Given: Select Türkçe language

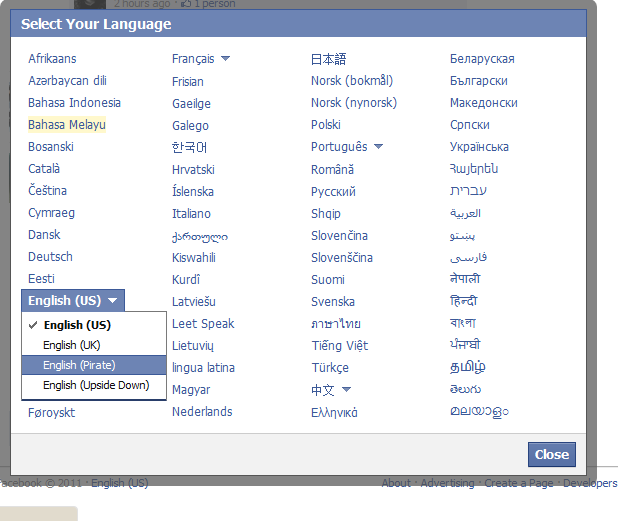Looking at the screenshot, I should [330, 368].
